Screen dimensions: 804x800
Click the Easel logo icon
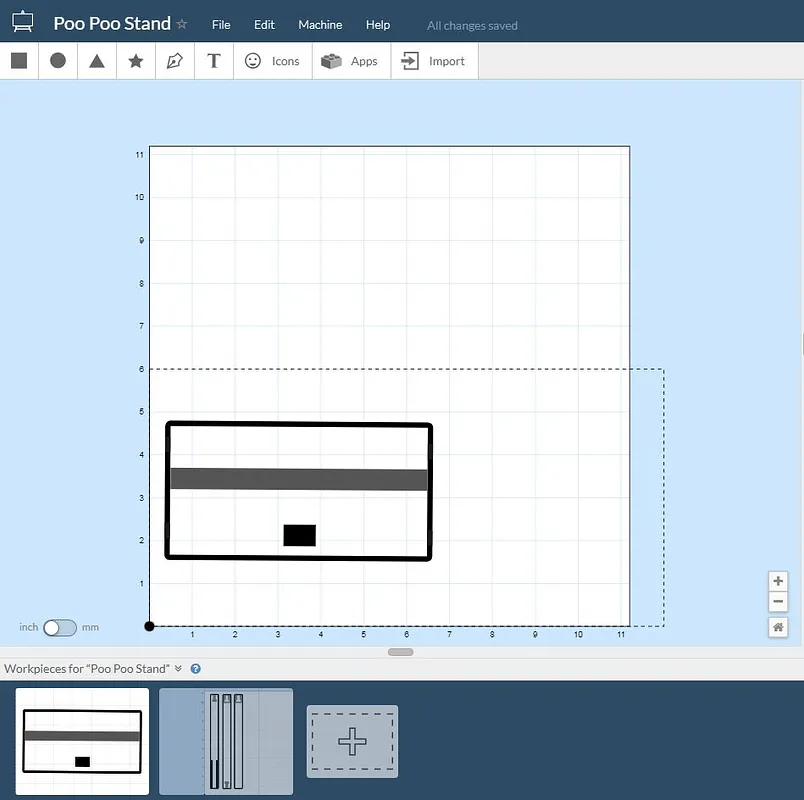[x=22, y=22]
